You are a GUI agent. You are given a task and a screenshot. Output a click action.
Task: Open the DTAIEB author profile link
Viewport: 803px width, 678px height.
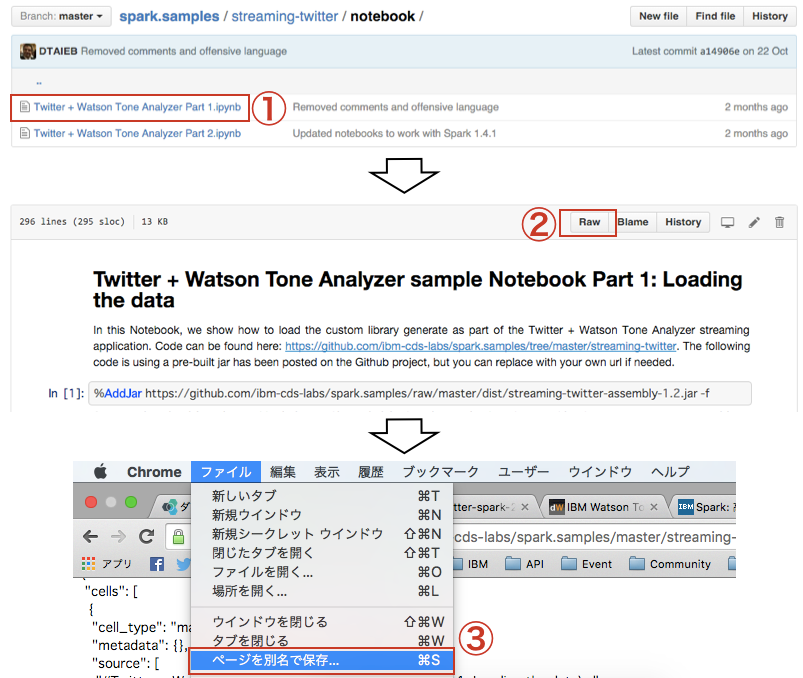[58, 51]
